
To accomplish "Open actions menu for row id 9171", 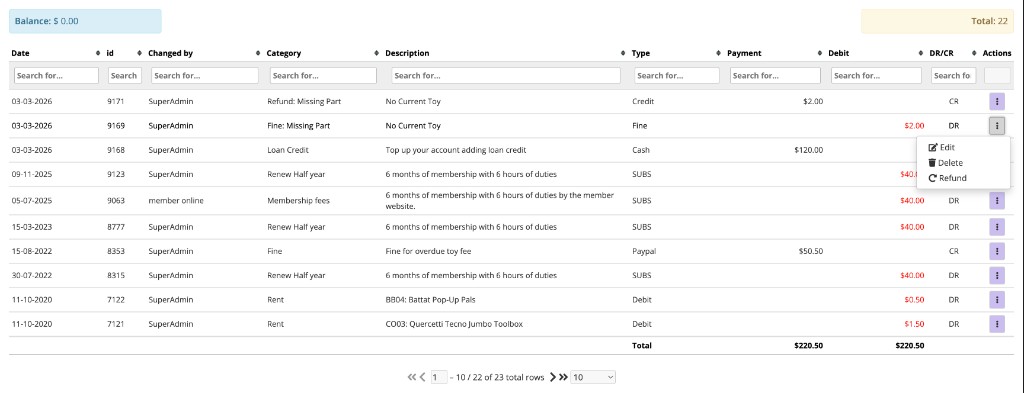I will pyautogui.click(x=997, y=101).
